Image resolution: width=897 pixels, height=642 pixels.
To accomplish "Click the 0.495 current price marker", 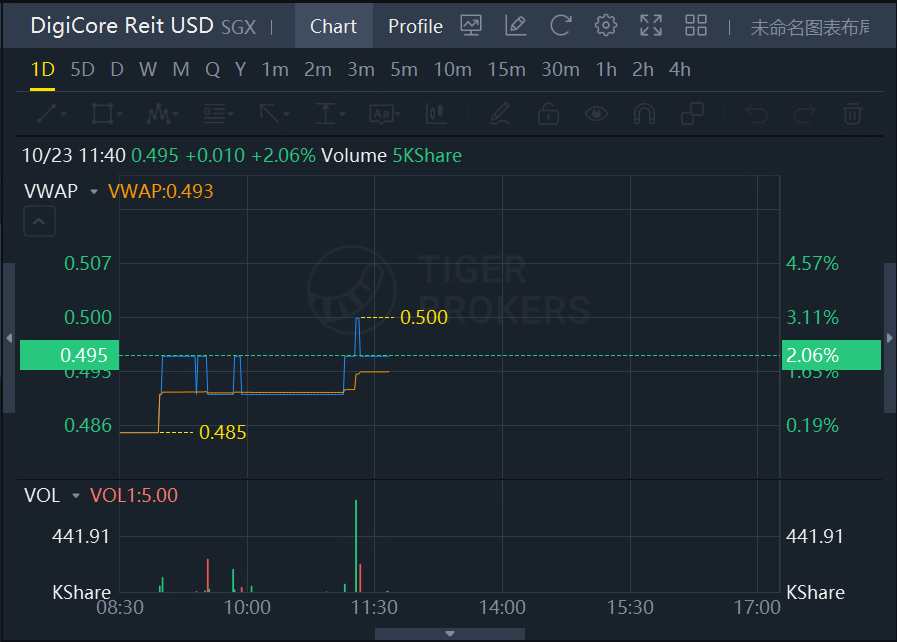I will pyautogui.click(x=69, y=355).
